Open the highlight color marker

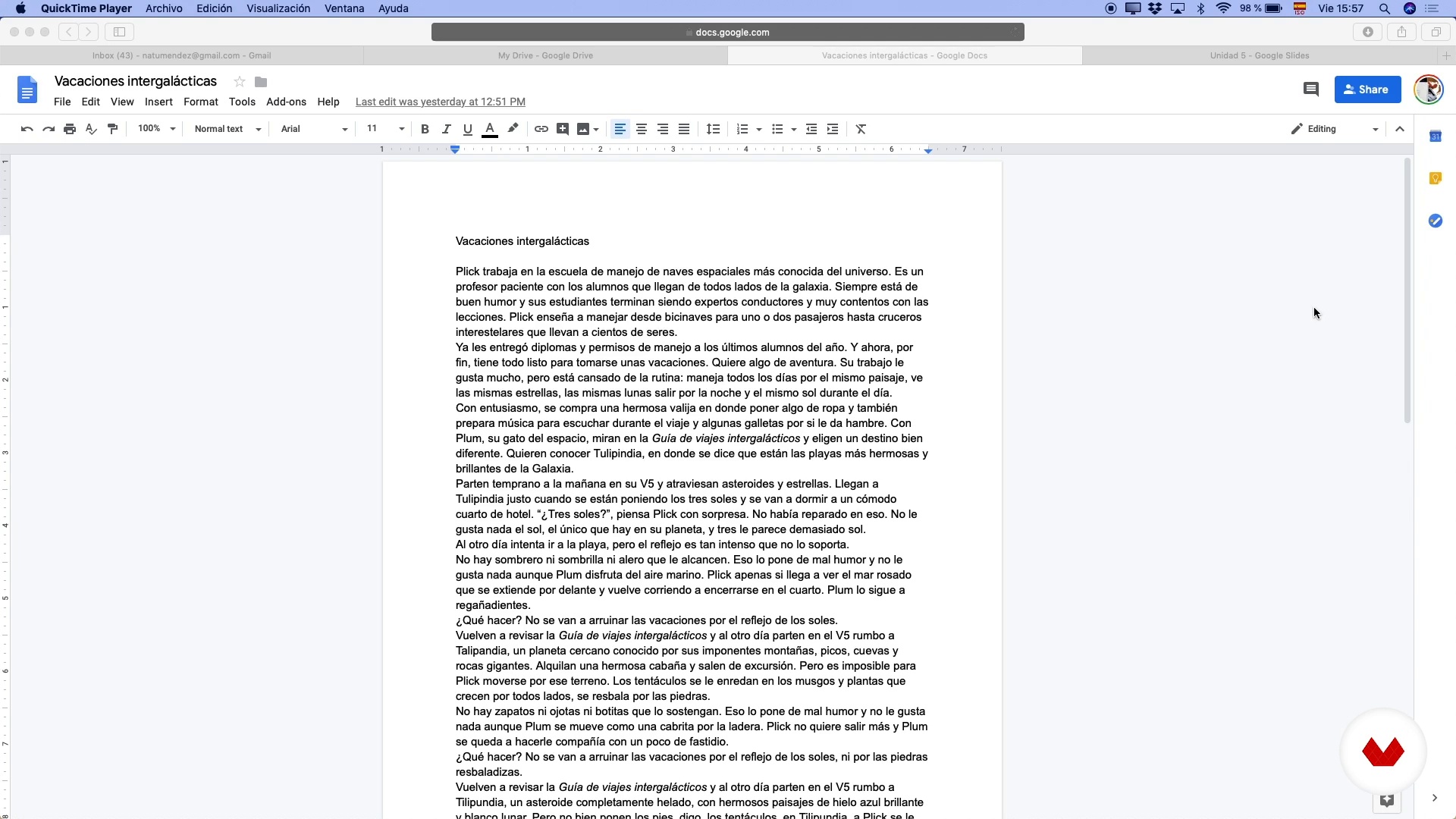point(513,129)
